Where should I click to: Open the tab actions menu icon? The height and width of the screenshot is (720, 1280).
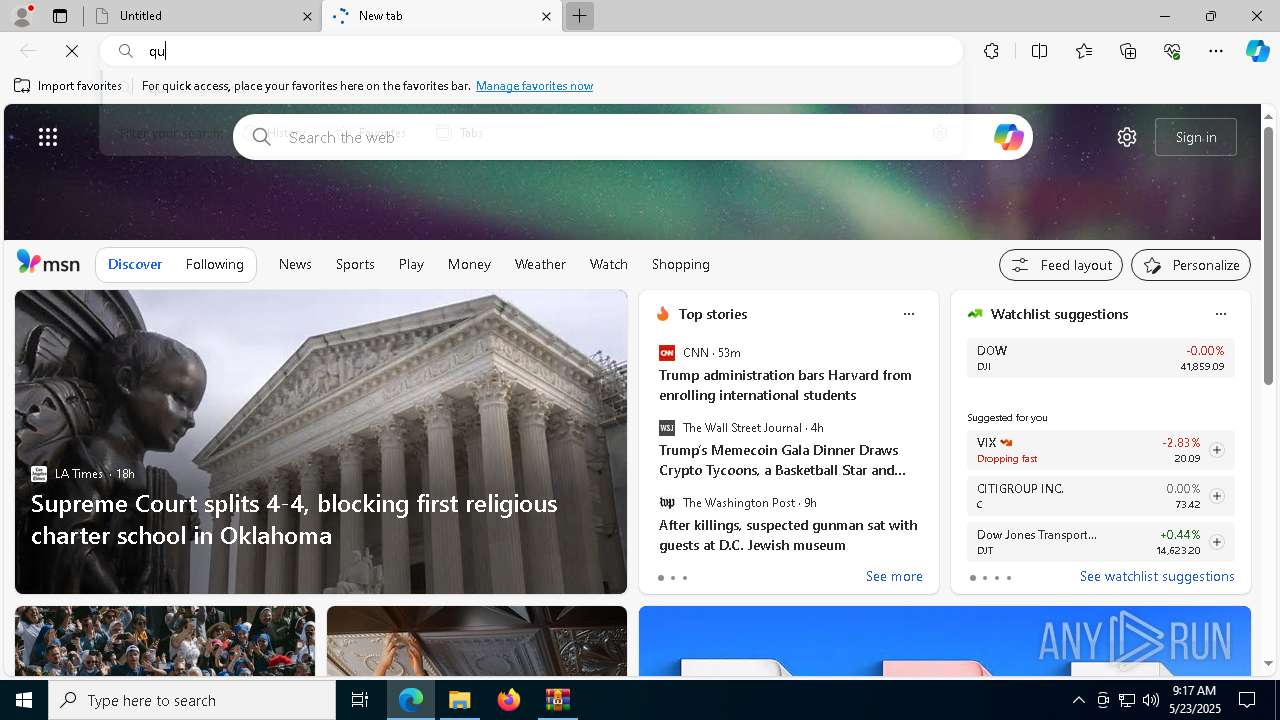(60, 16)
